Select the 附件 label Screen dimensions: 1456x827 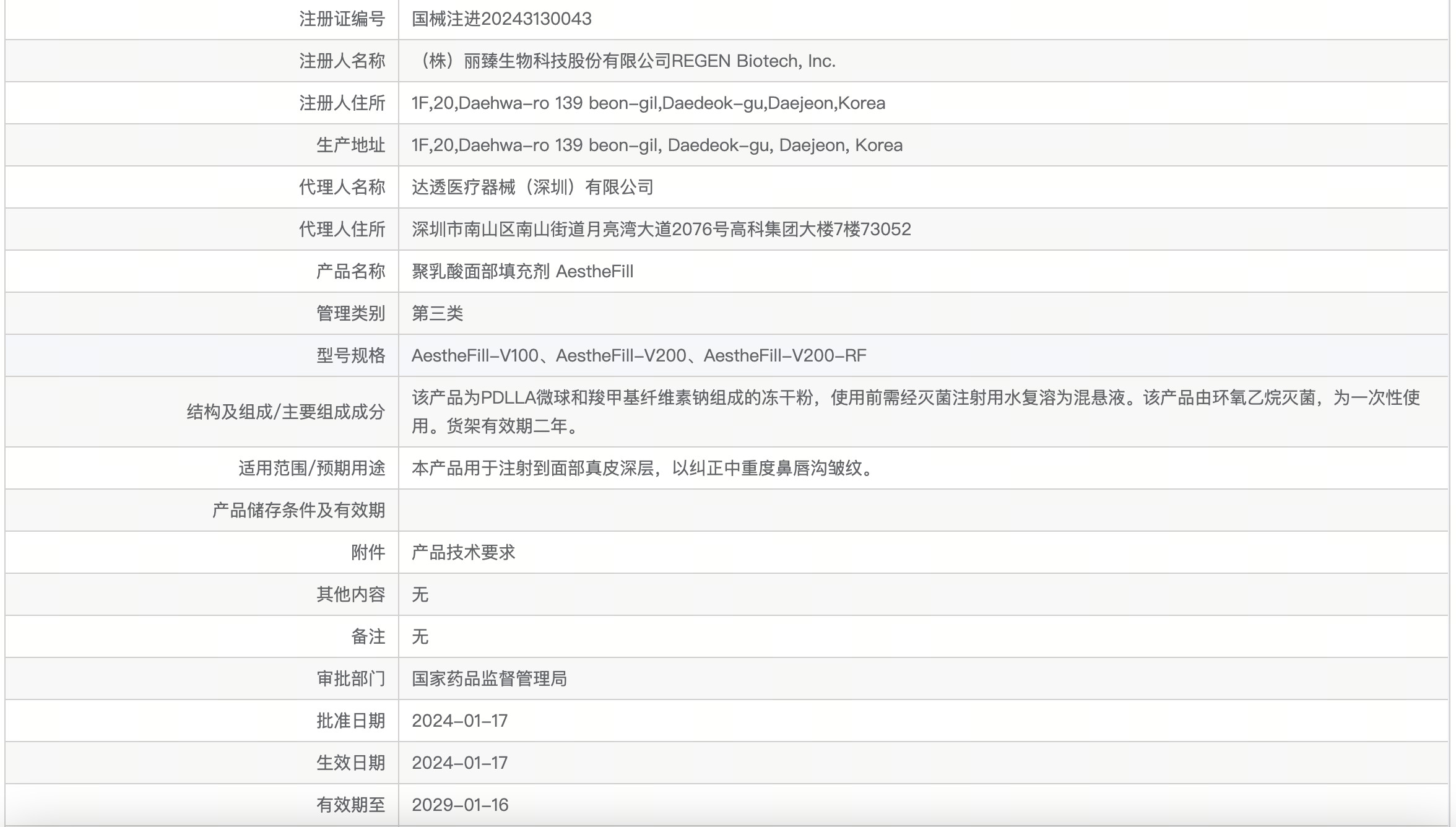point(368,552)
